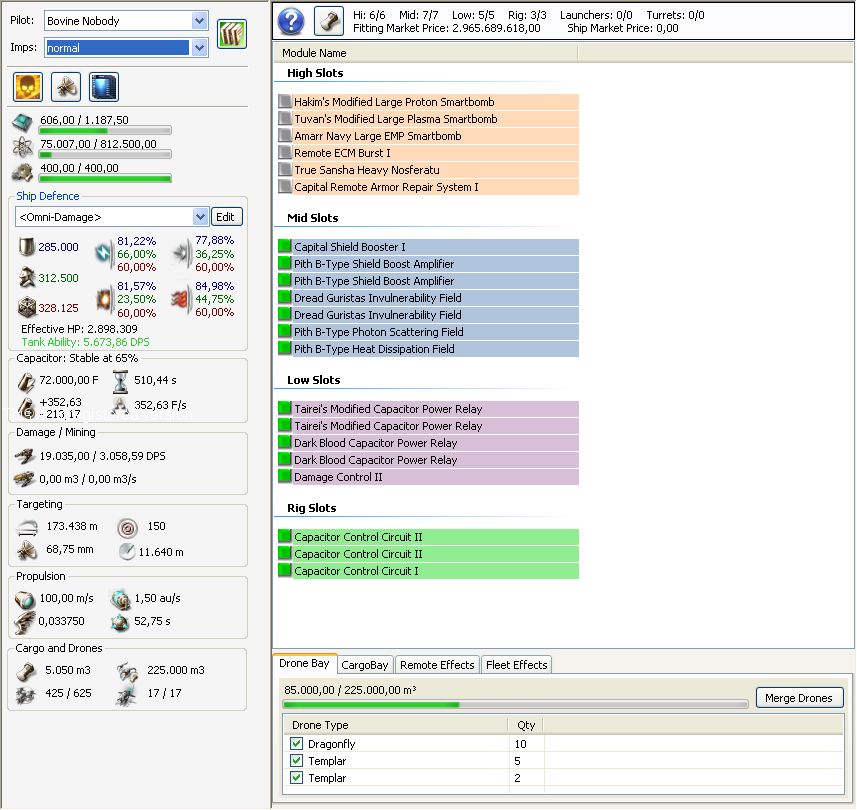Switch to the Fleet Effects tab
The height and width of the screenshot is (810, 857).
point(516,665)
